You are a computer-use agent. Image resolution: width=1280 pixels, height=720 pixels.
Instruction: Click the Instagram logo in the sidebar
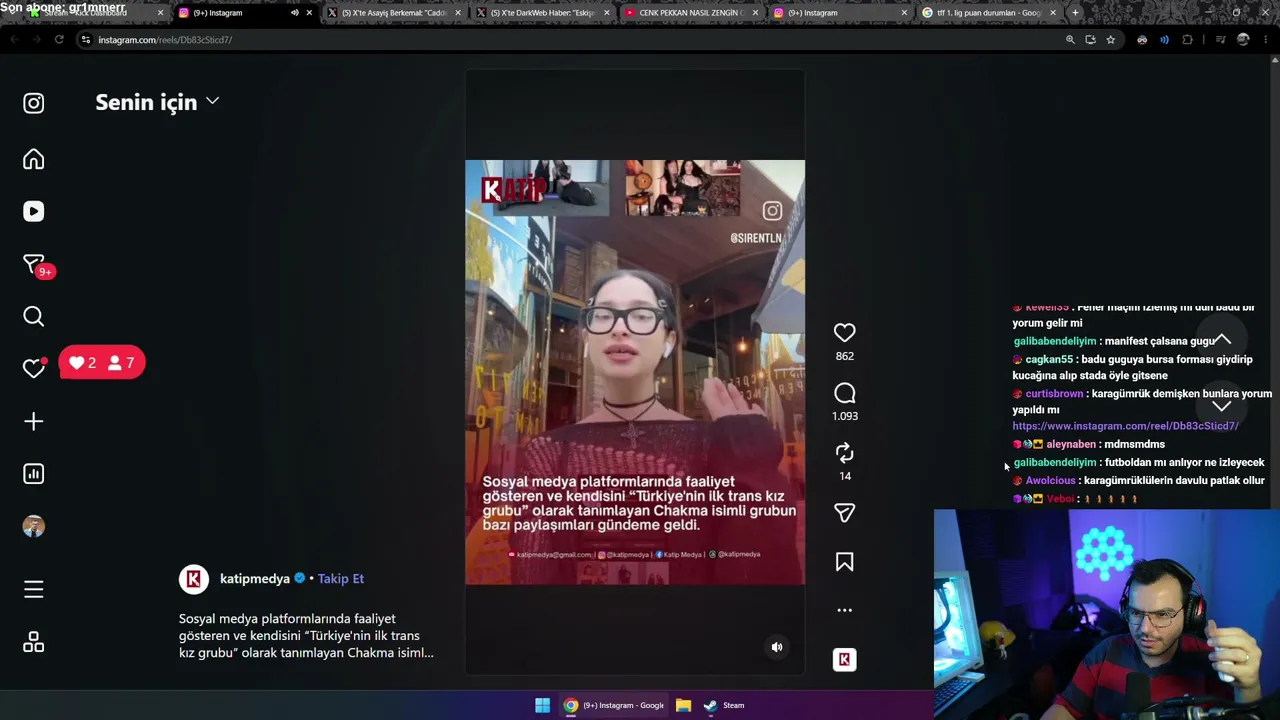pos(34,103)
